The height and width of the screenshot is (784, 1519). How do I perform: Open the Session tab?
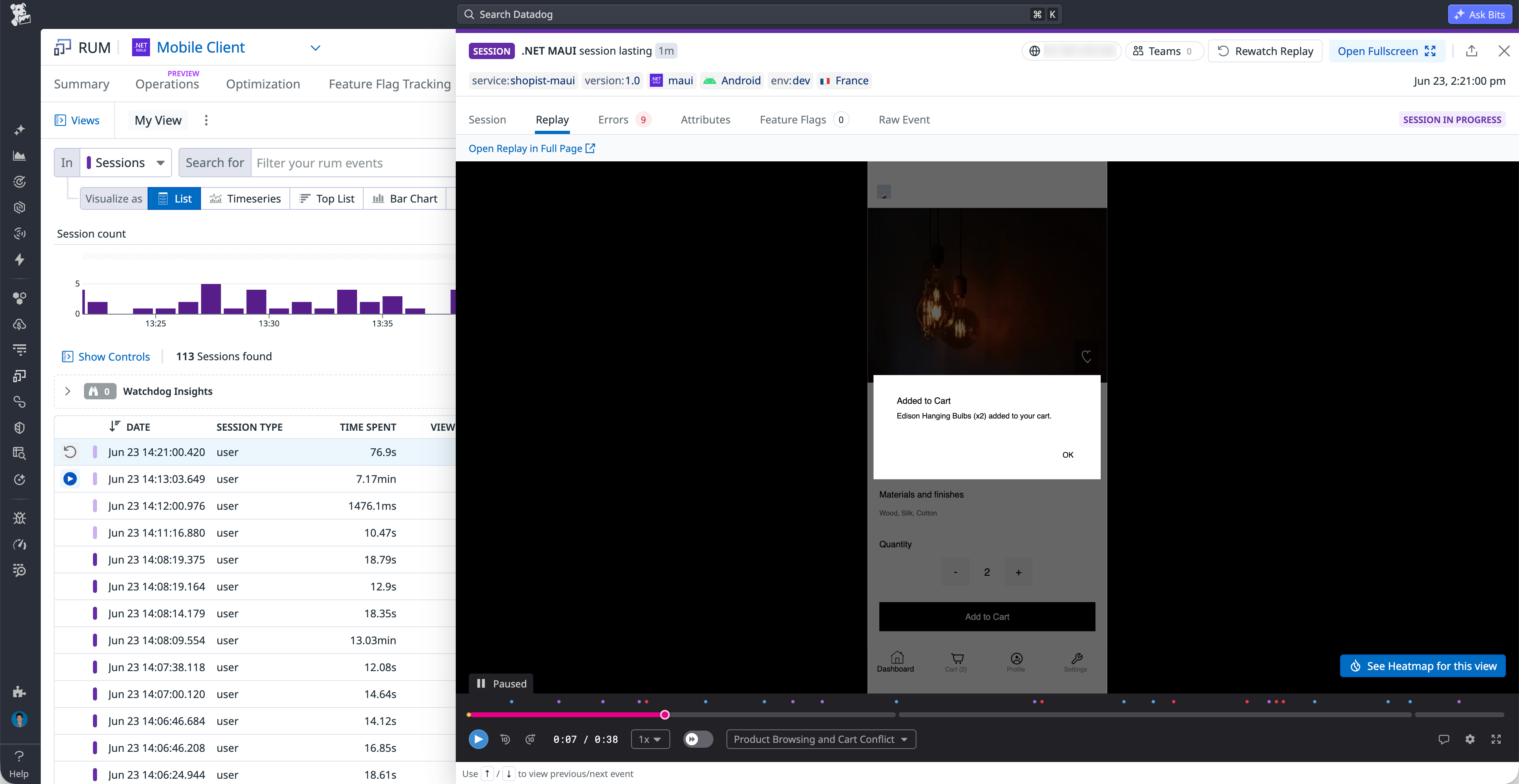(x=487, y=120)
